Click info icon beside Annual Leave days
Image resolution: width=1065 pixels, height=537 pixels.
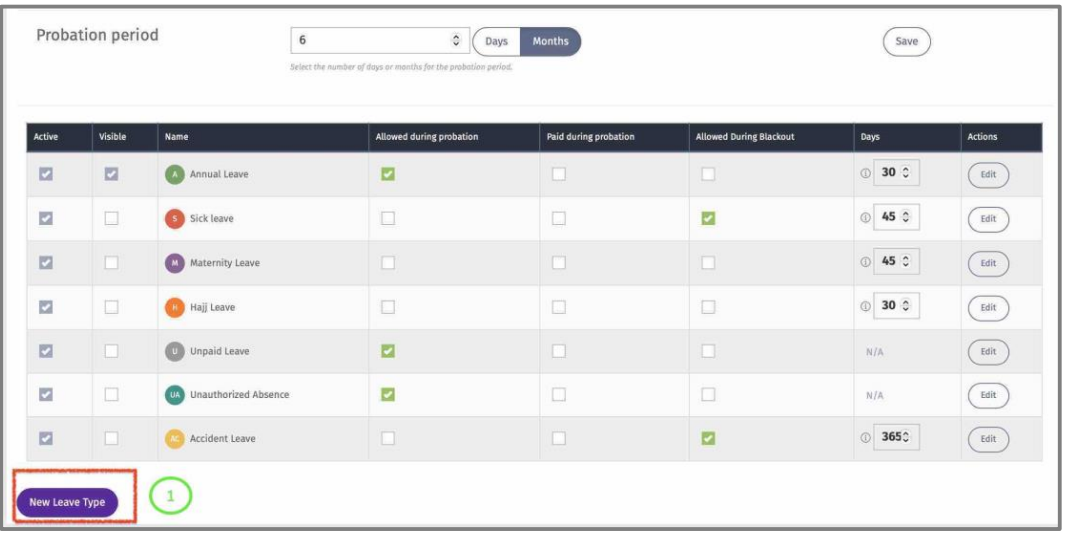click(865, 173)
